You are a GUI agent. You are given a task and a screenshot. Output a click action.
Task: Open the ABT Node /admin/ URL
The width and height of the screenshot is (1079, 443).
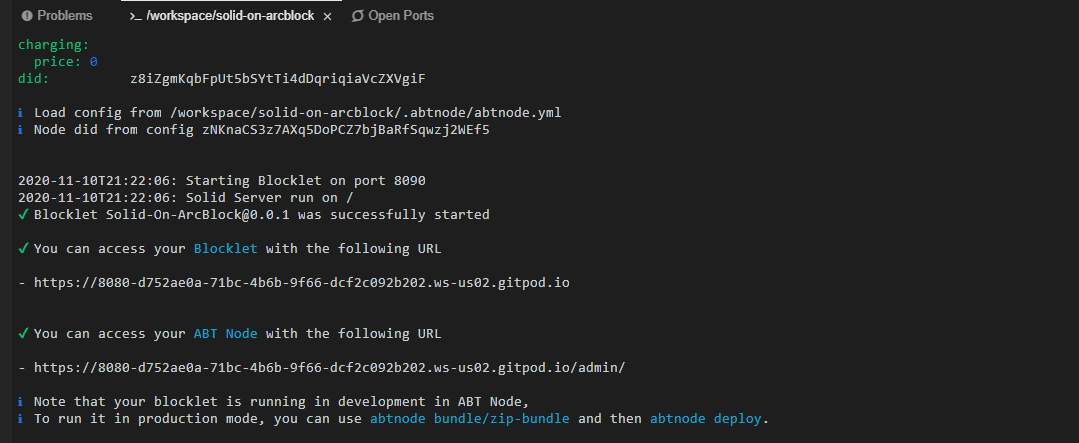tap(329, 368)
